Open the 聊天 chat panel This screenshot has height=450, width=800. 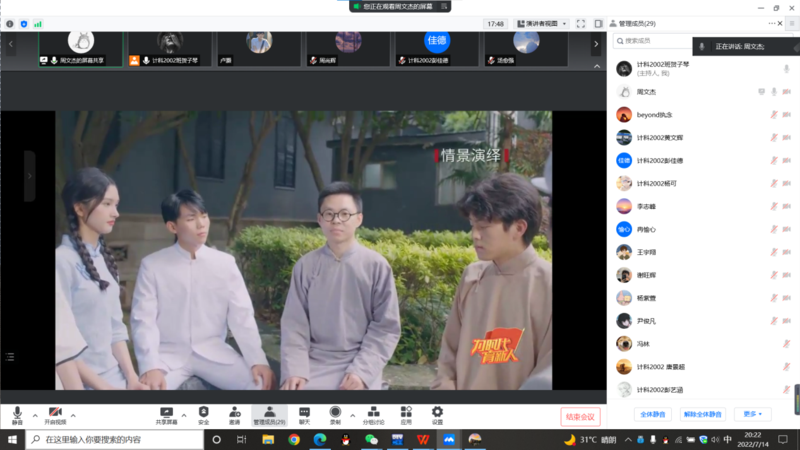[304, 415]
